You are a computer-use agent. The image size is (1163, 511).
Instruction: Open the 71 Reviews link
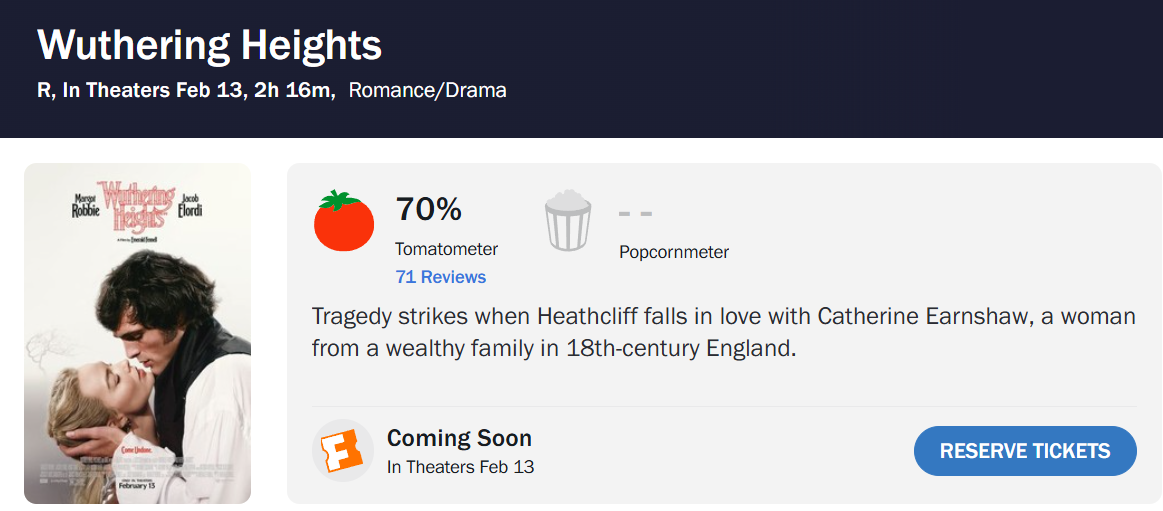[440, 277]
